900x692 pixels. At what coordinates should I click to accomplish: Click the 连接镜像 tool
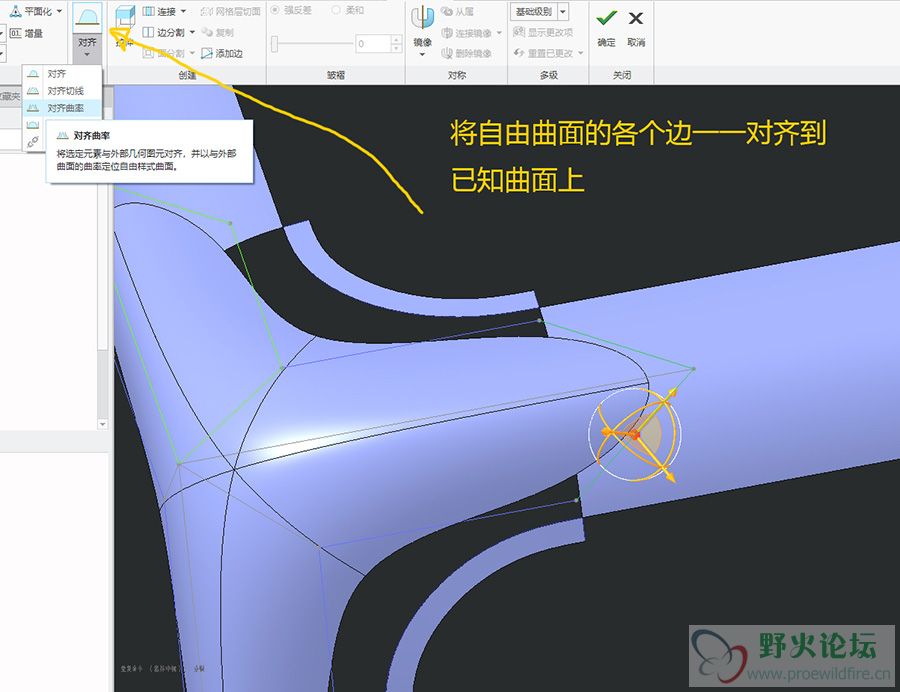pos(467,33)
